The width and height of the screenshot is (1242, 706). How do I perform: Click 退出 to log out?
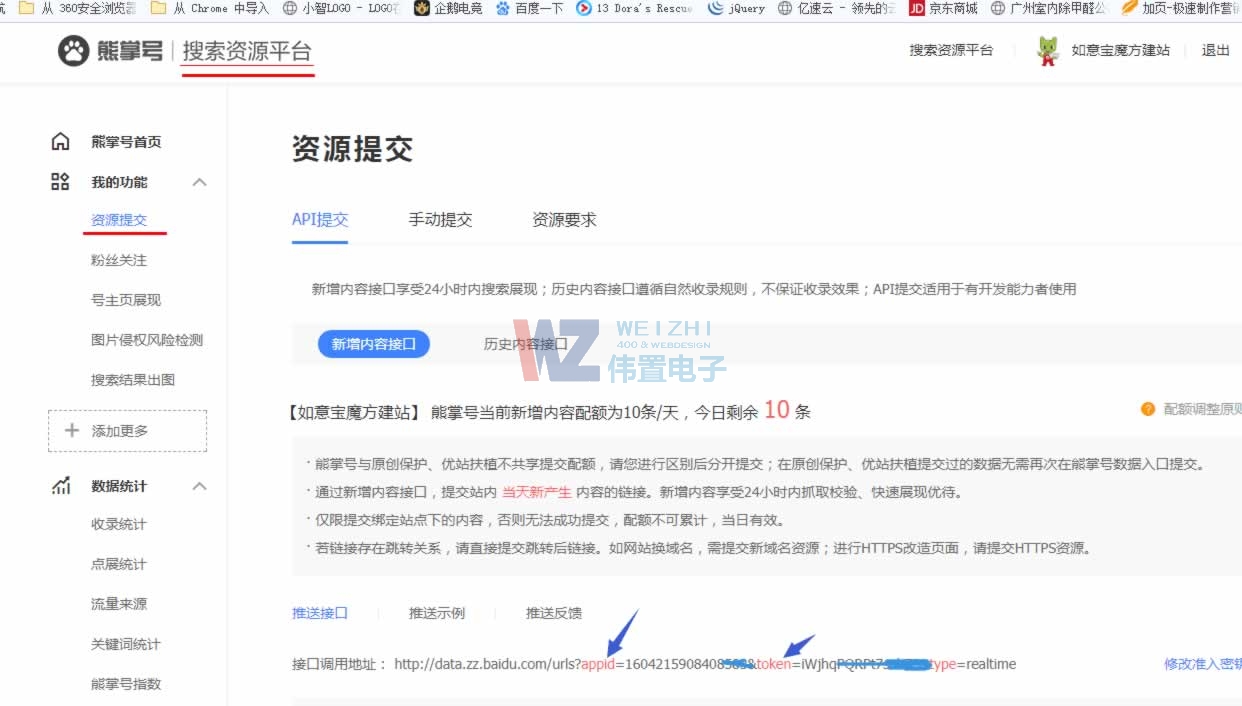pos(1215,50)
